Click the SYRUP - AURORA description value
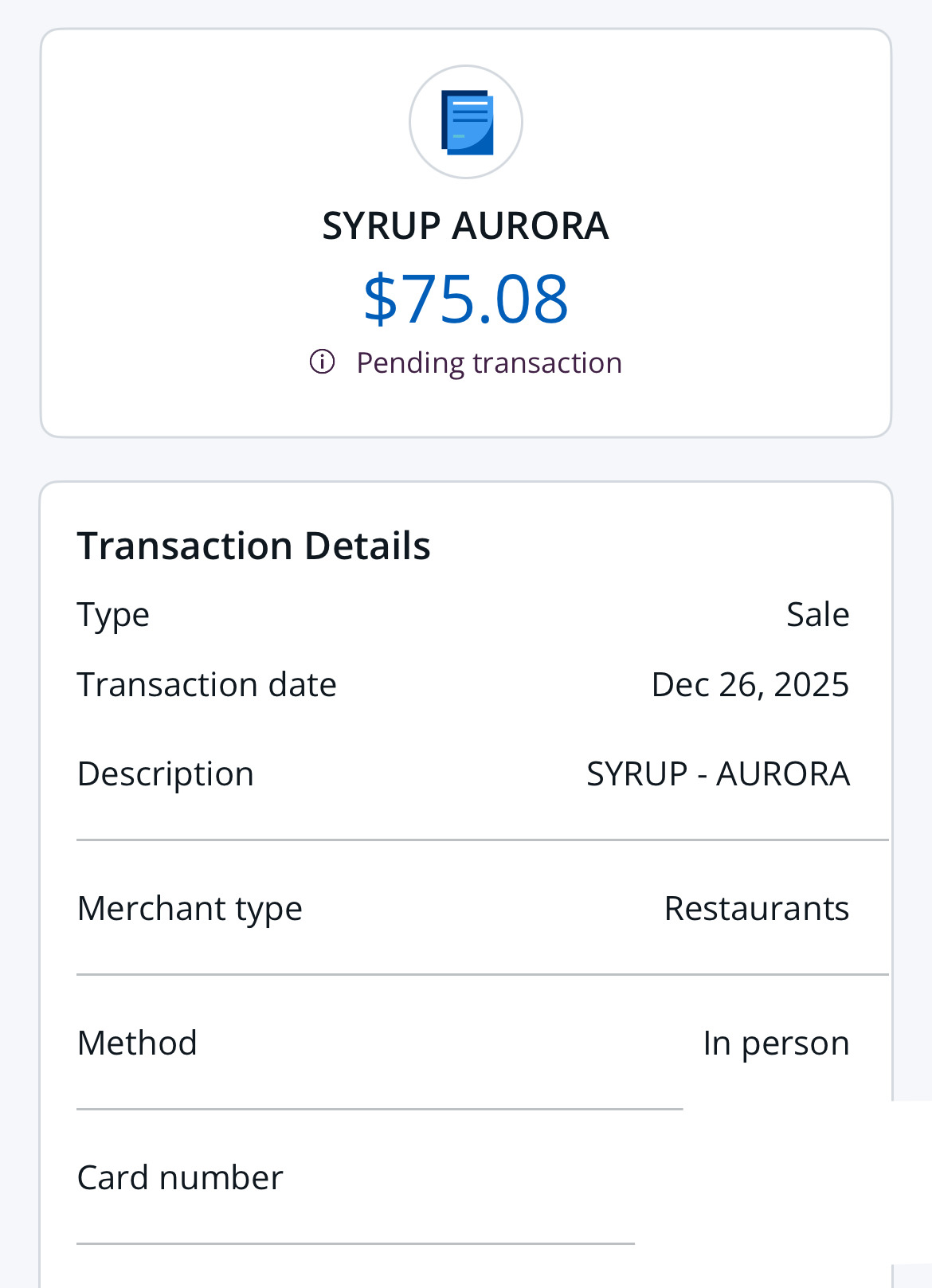The width and height of the screenshot is (932, 1288). pos(718,773)
